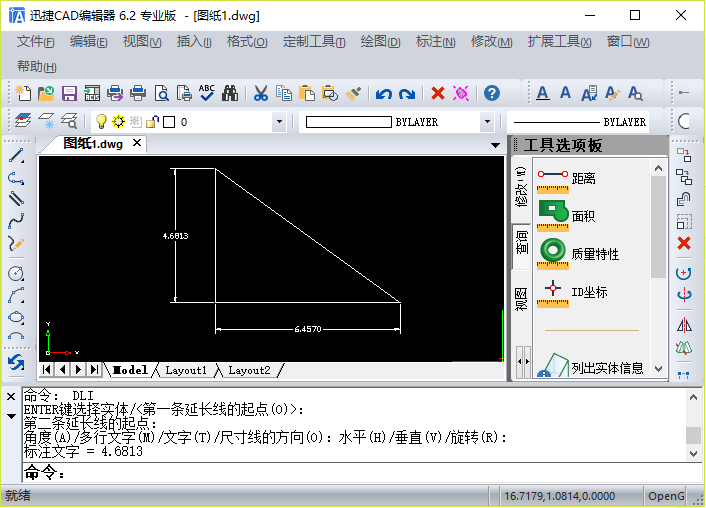Open the 修改(M) menu
Viewport: 706px width, 508px height.
[491, 42]
